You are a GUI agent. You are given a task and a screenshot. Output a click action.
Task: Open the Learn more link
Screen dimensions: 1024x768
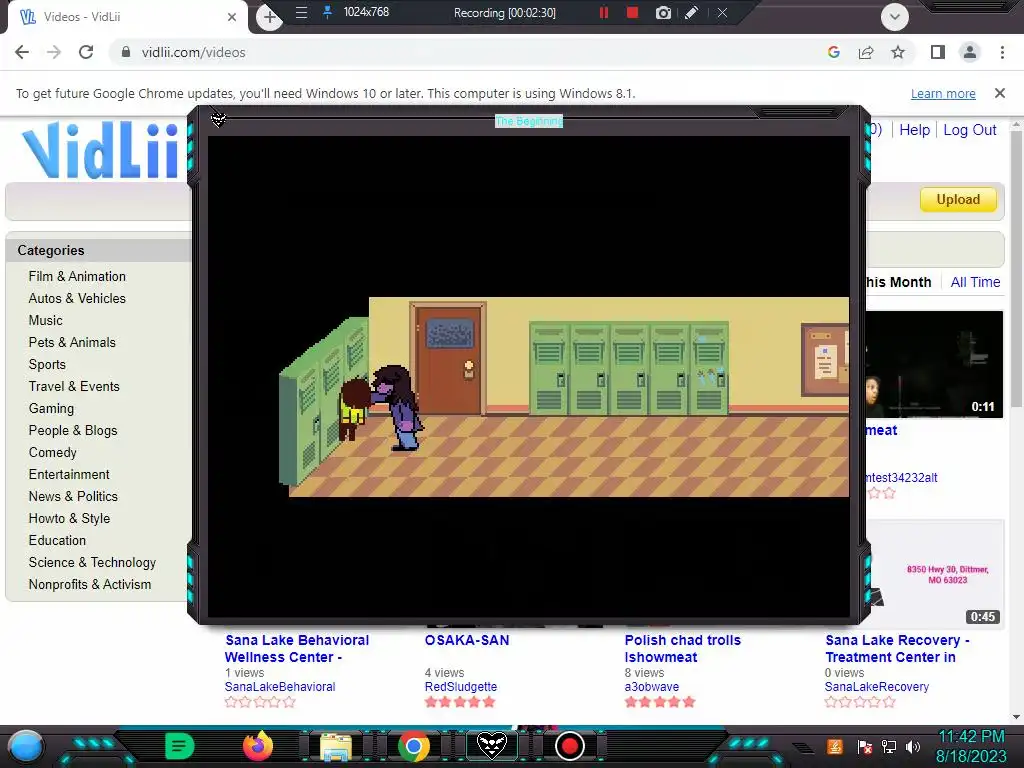point(943,93)
